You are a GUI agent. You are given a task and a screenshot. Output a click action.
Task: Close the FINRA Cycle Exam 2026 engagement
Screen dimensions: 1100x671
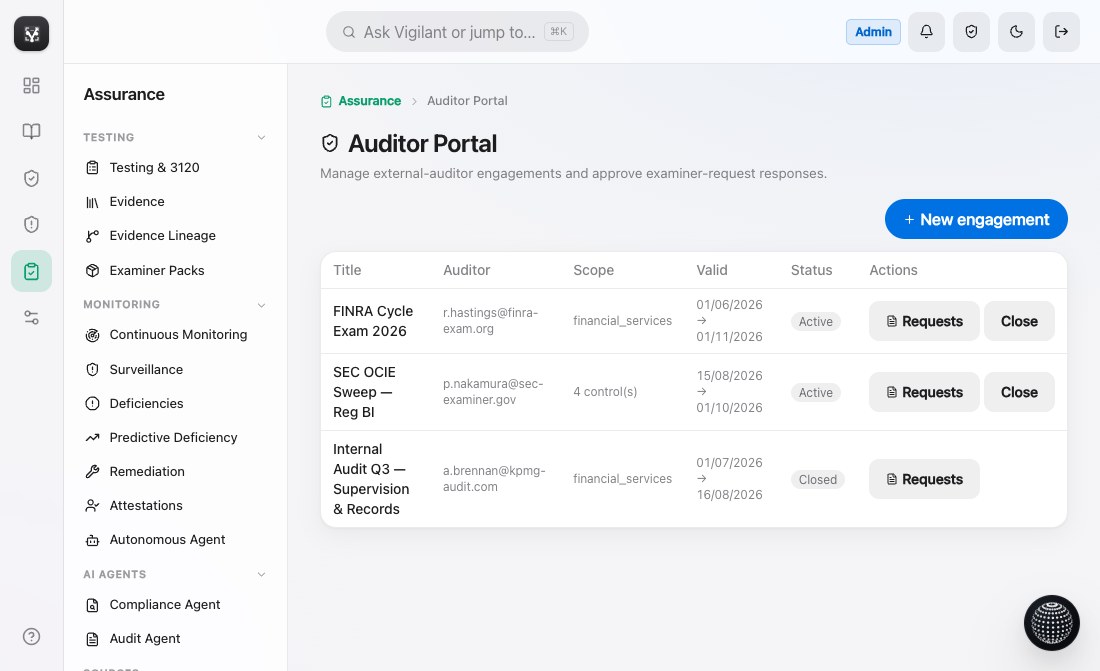(x=1019, y=321)
